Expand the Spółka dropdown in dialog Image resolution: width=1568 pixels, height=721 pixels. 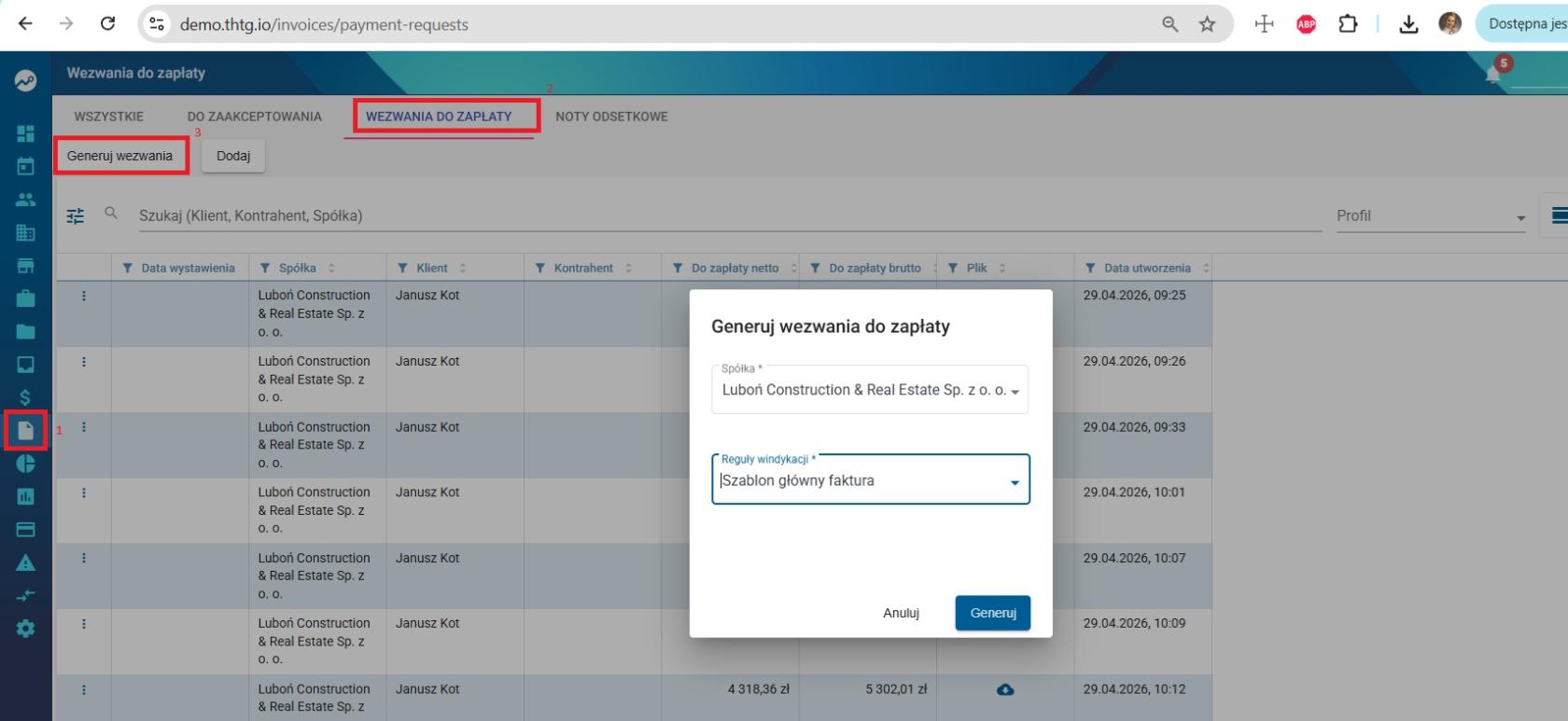pyautogui.click(x=870, y=390)
